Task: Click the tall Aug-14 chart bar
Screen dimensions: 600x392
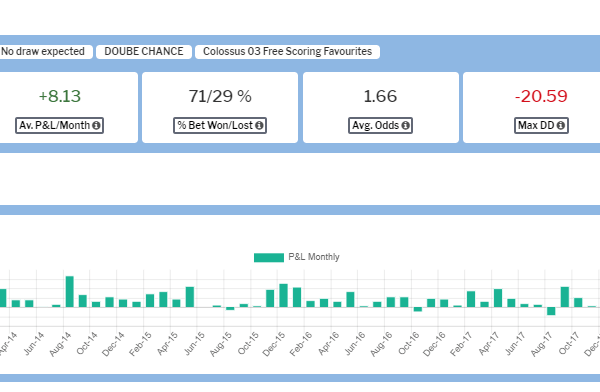Action: (x=70, y=292)
